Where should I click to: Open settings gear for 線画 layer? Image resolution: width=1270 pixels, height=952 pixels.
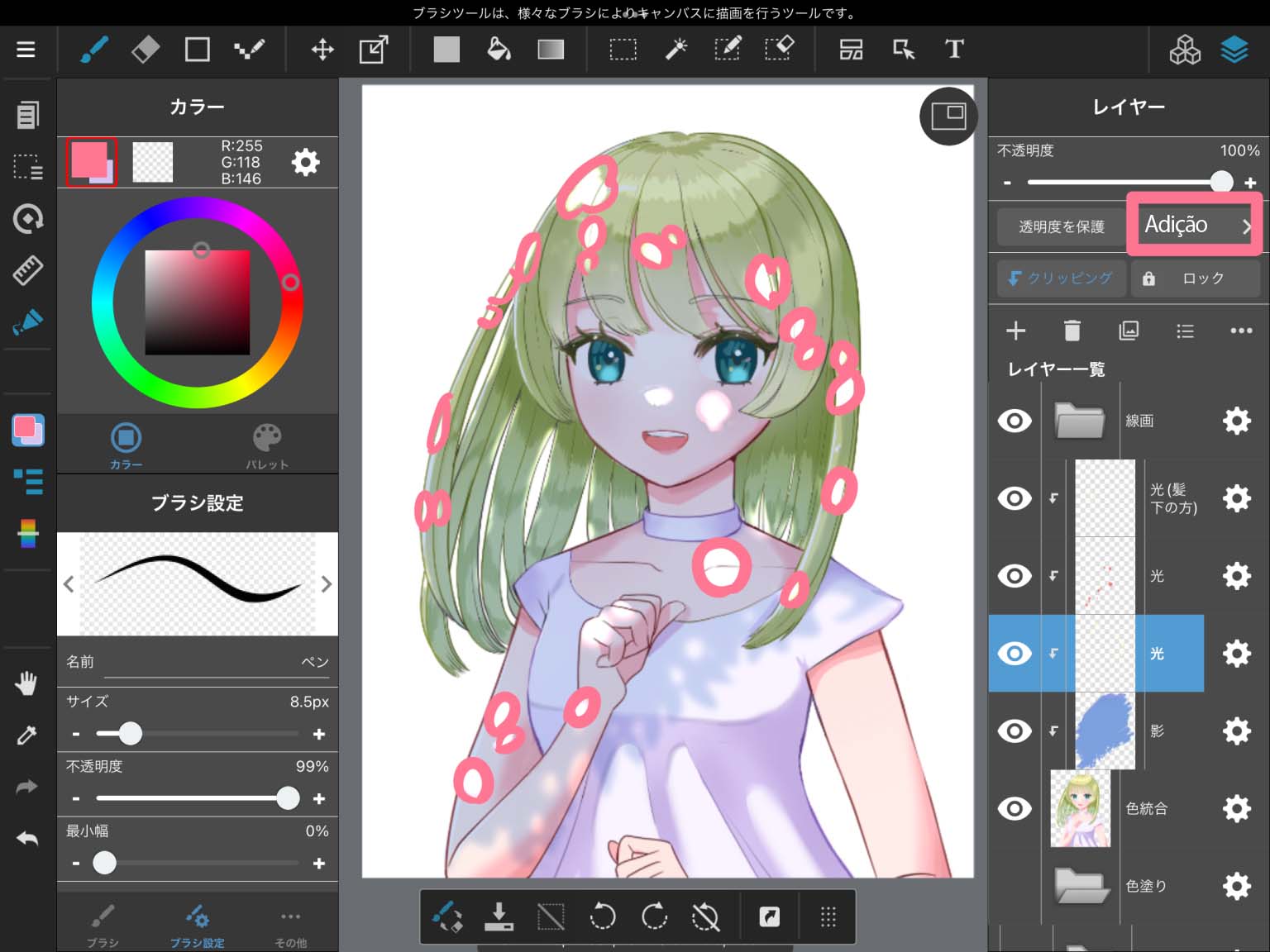tap(1237, 421)
